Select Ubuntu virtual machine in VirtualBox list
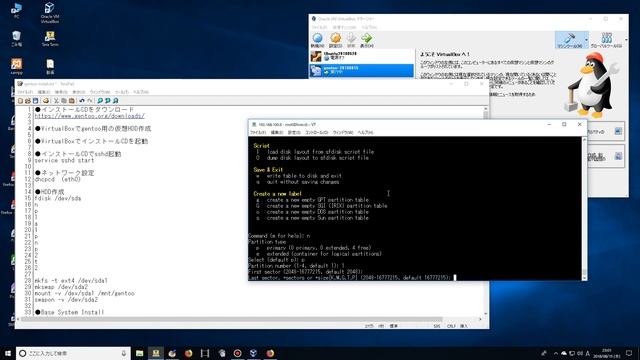The height and width of the screenshot is (360, 640). (x=362, y=56)
